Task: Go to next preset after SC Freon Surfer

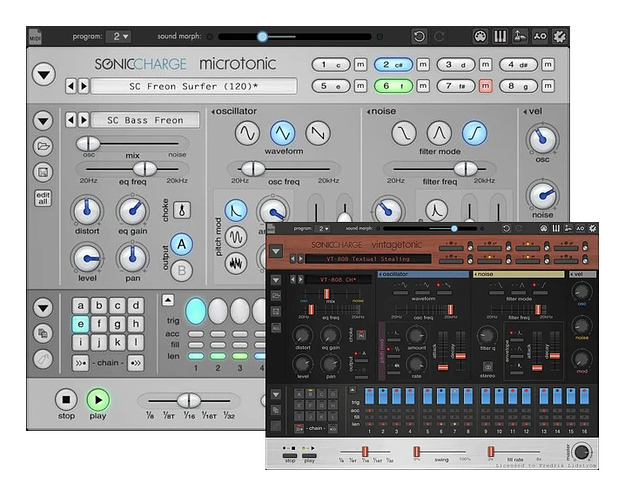Action: click(x=84, y=86)
